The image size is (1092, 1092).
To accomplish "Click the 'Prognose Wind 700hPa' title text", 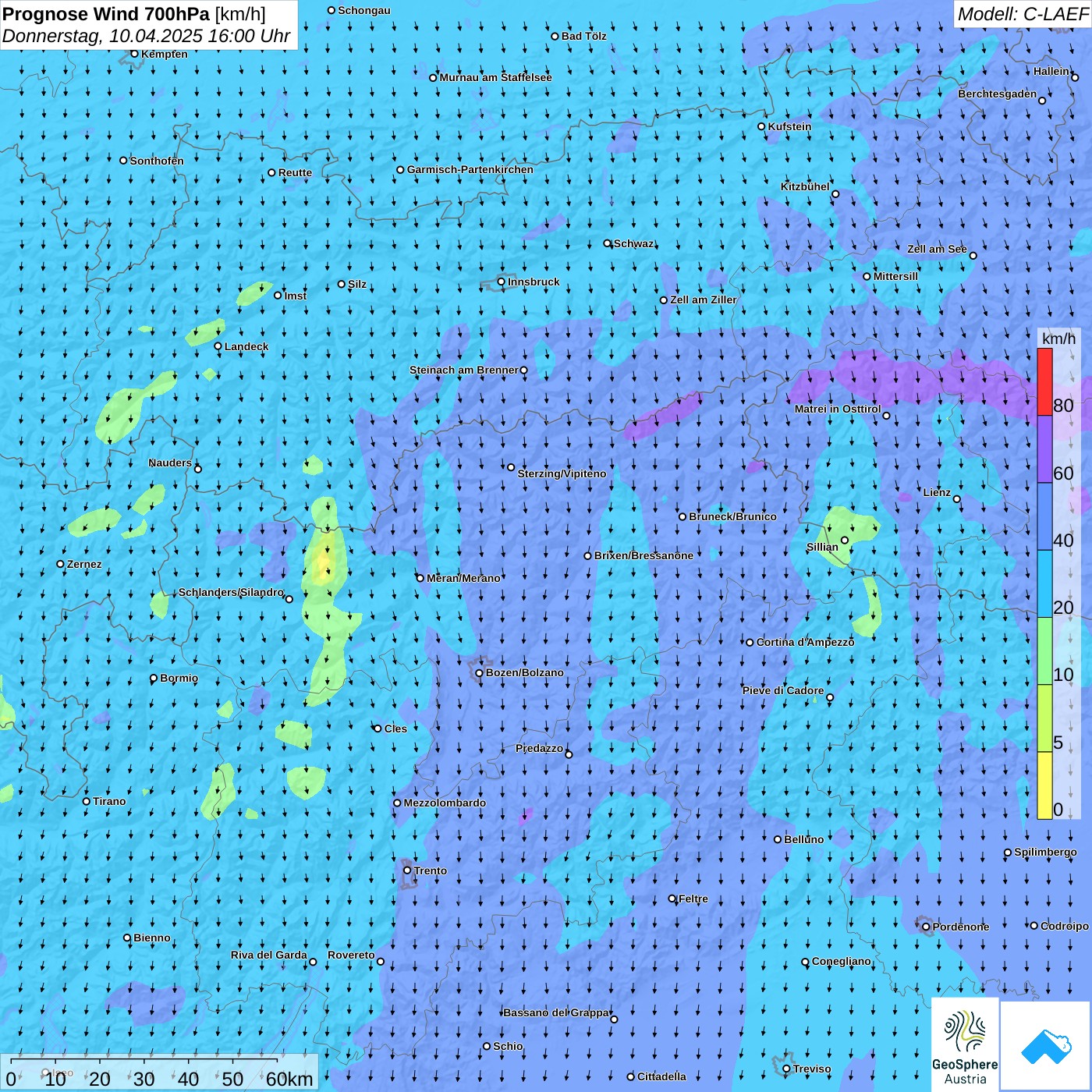I will 106,13.
